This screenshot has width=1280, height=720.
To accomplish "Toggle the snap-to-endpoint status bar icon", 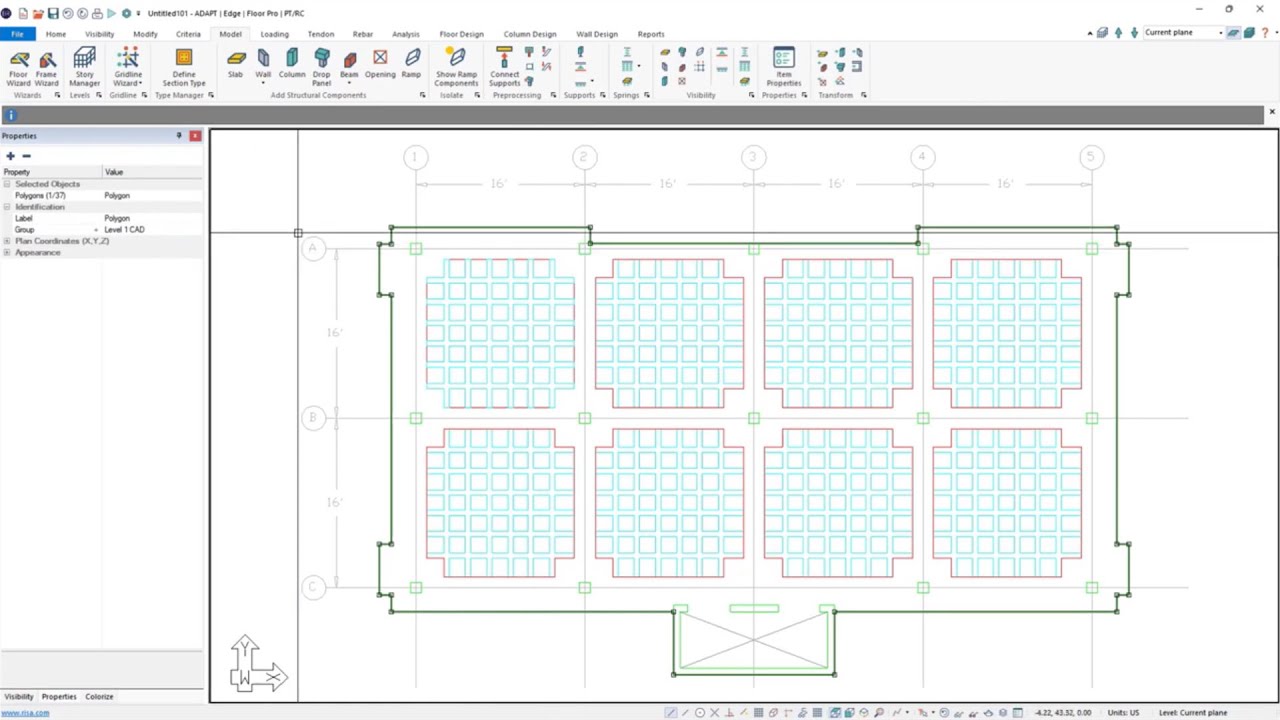I will (671, 712).
